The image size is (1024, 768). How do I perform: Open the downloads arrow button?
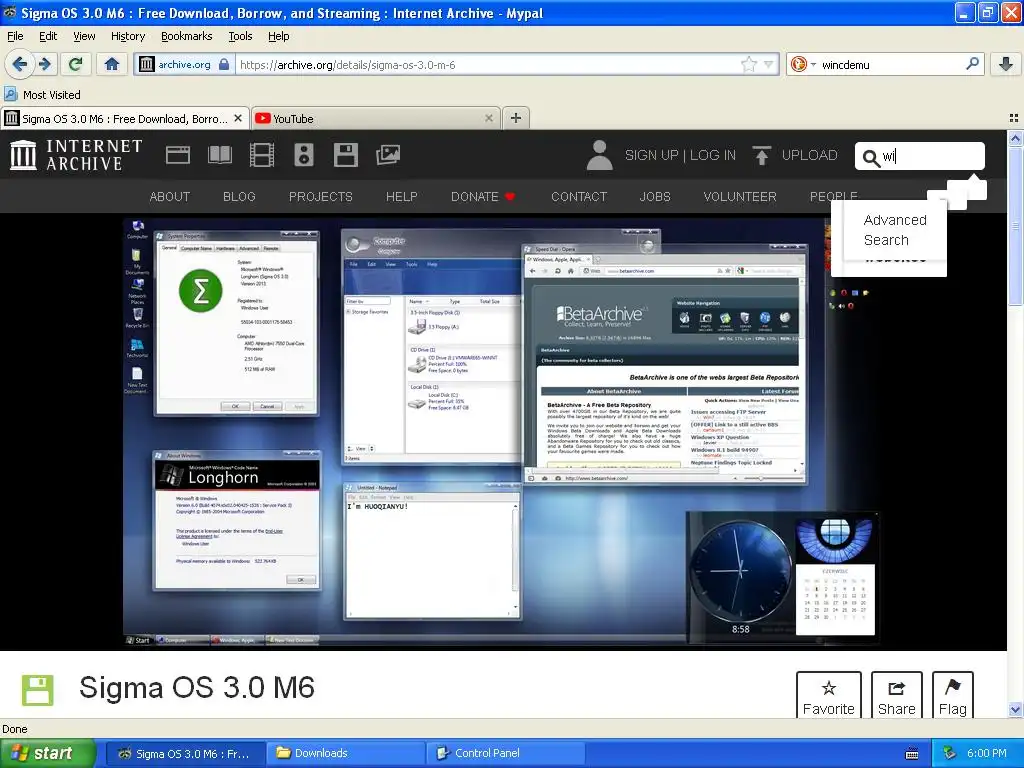point(1006,64)
